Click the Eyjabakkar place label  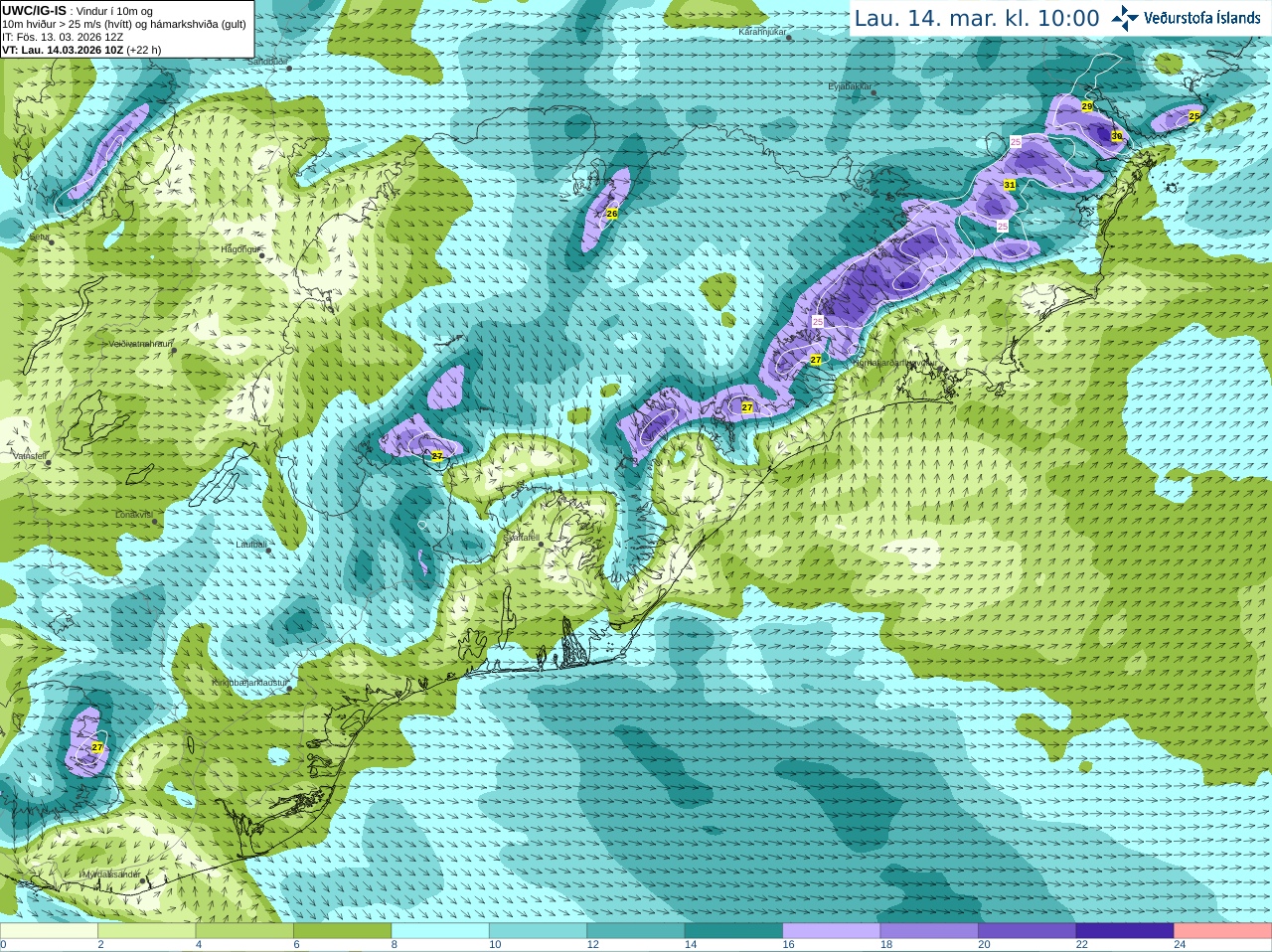(850, 86)
